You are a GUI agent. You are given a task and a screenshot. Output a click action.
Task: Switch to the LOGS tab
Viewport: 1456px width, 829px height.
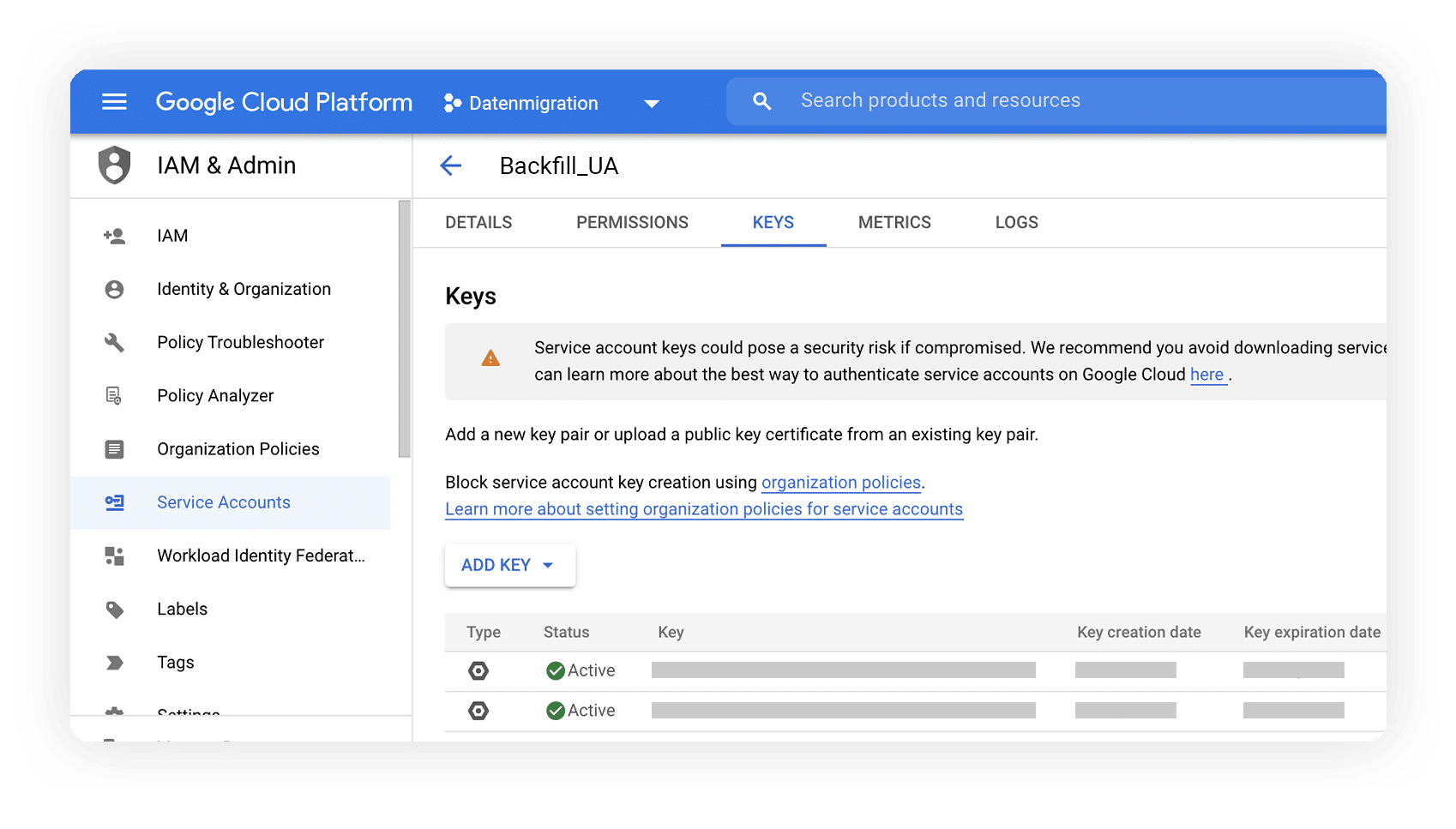tap(1016, 223)
